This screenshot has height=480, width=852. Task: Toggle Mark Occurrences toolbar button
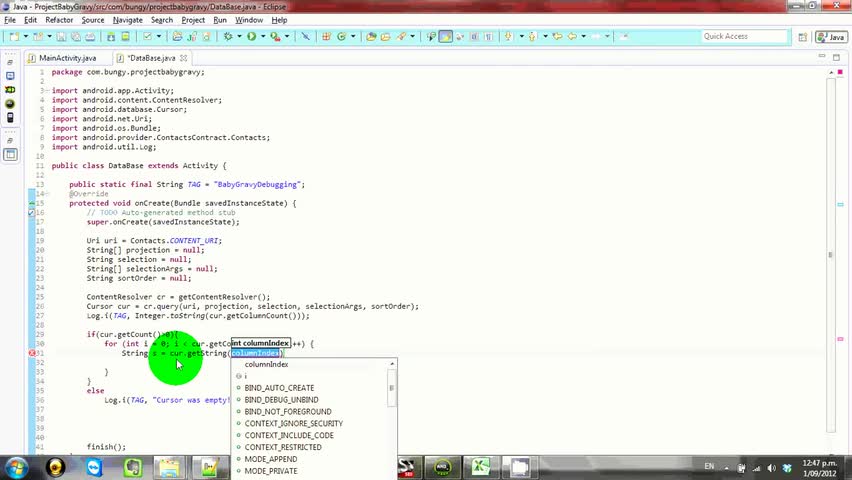tap(446, 36)
